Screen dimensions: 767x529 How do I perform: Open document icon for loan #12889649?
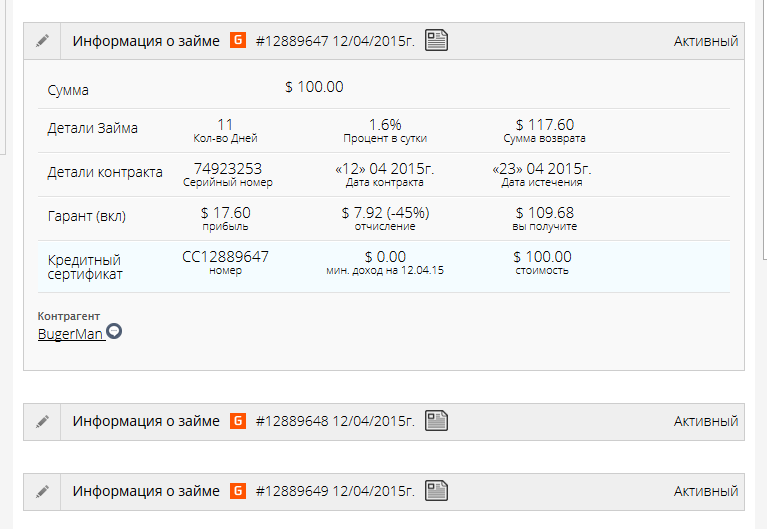(x=436, y=491)
